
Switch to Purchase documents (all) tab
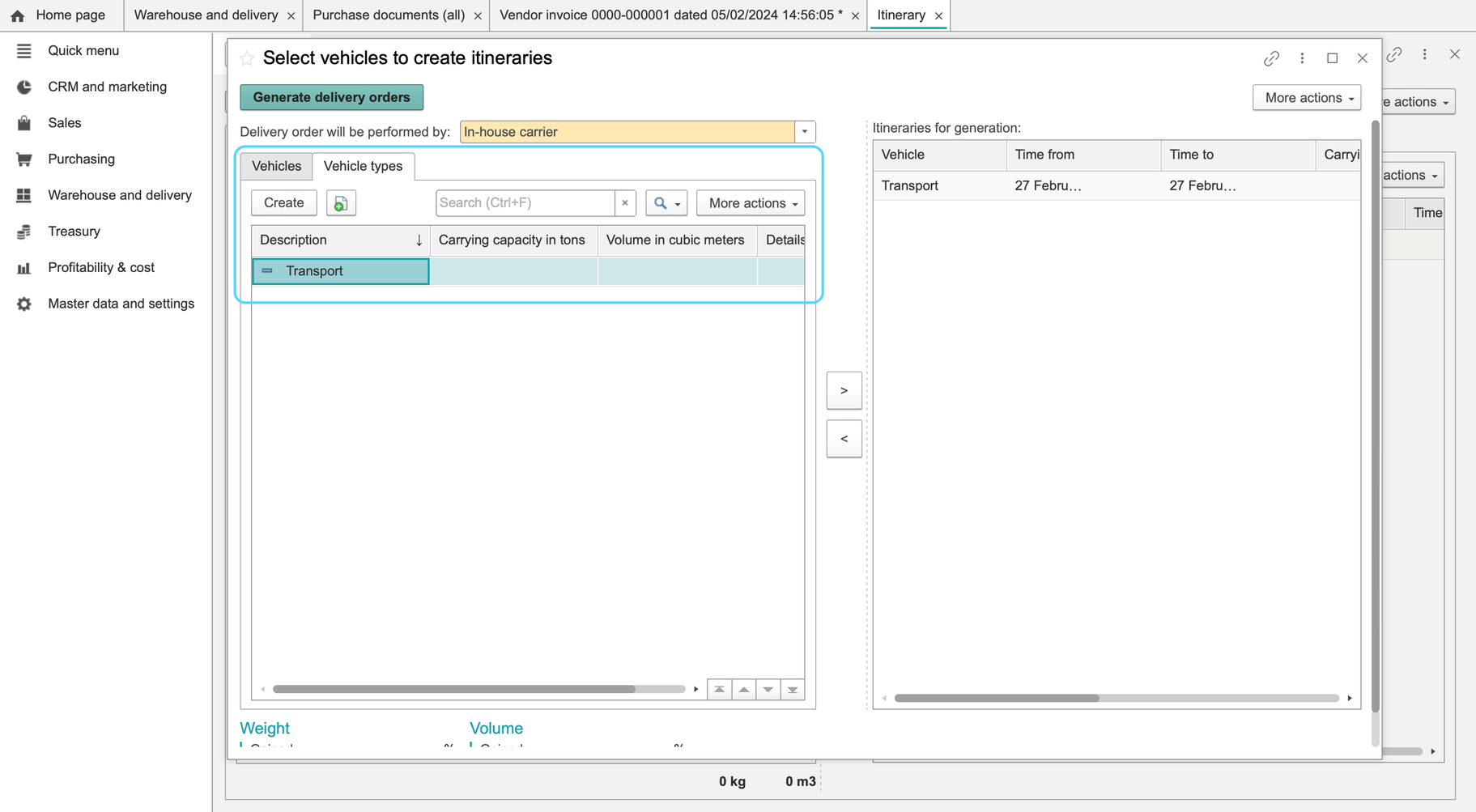point(389,15)
